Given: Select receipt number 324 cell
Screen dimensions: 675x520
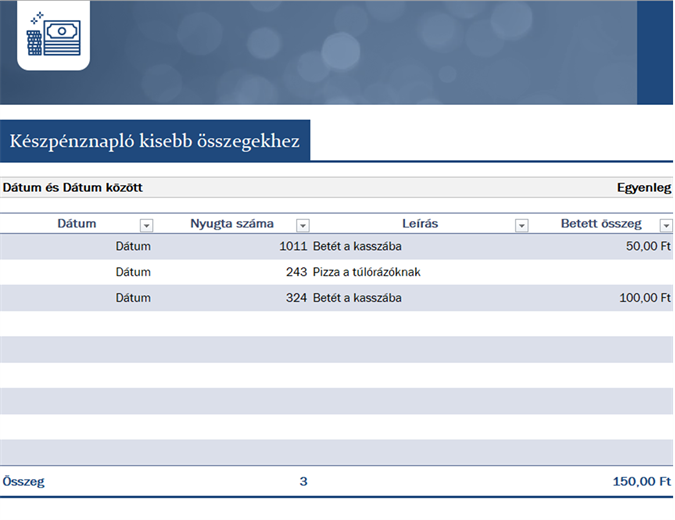Looking at the screenshot, I should click(232, 298).
